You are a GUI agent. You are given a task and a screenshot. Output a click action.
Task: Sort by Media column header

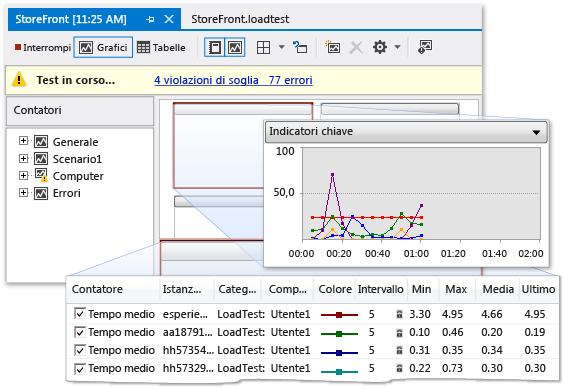[498, 289]
